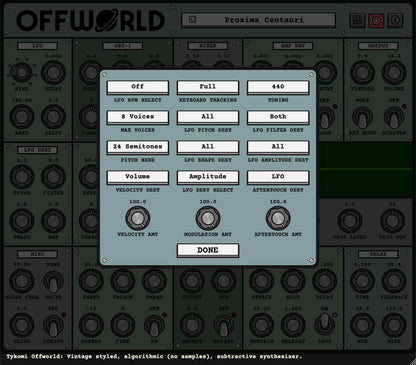This screenshot has width=416, height=365.
Task: Click the Aftertouch Amt knob
Action: 278,218
